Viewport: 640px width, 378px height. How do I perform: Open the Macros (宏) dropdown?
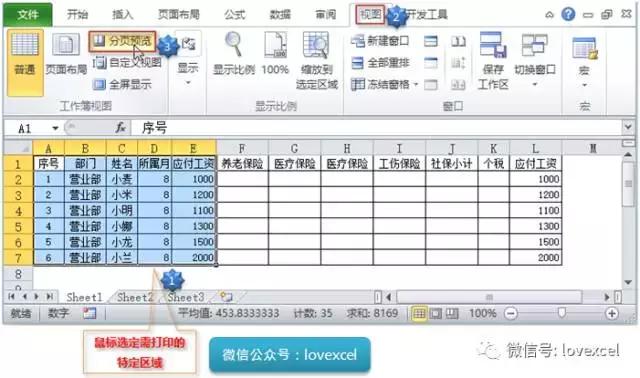coord(584,62)
